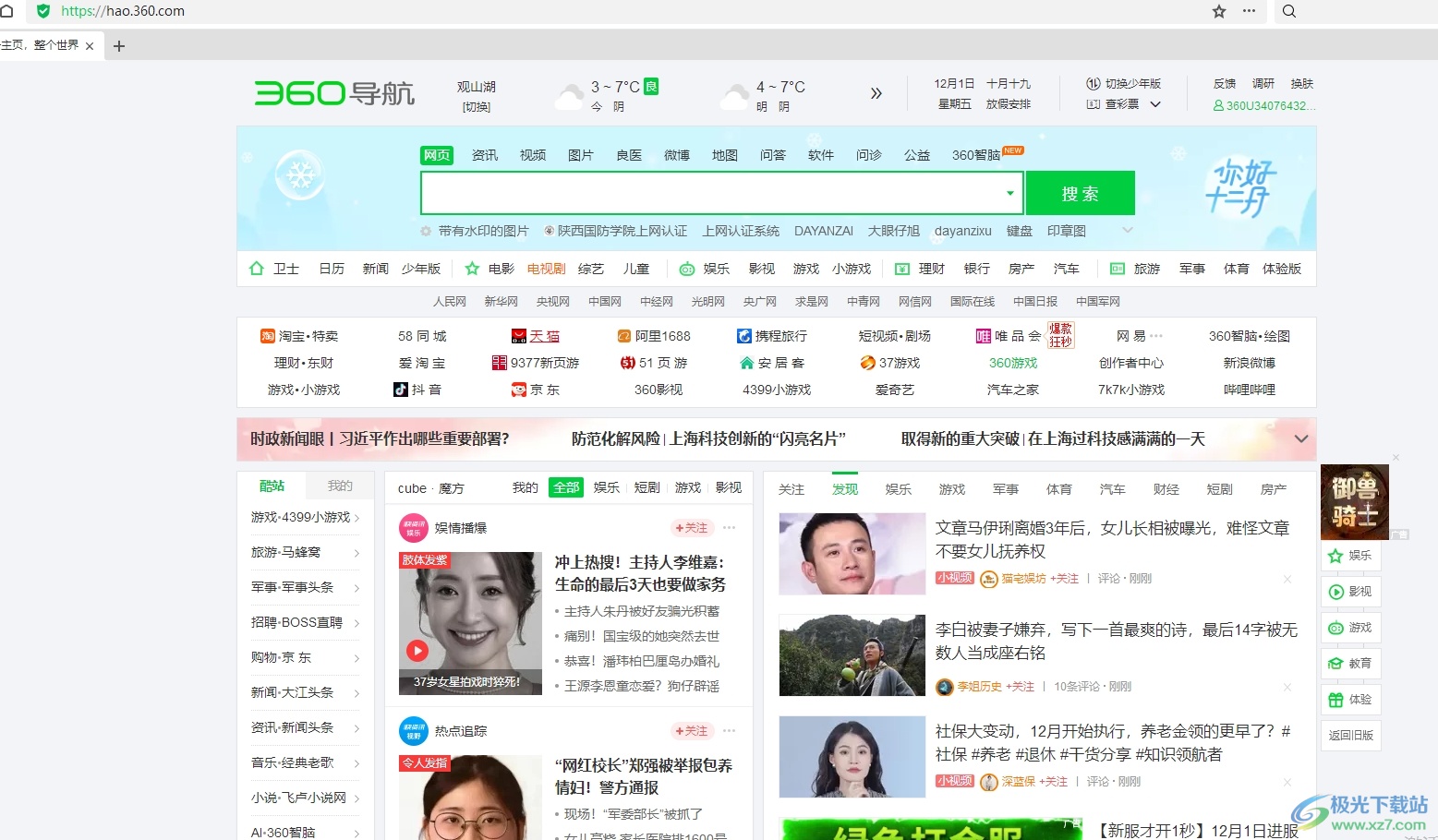Open the 人民网 link
The width and height of the screenshot is (1438, 840).
click(x=450, y=302)
